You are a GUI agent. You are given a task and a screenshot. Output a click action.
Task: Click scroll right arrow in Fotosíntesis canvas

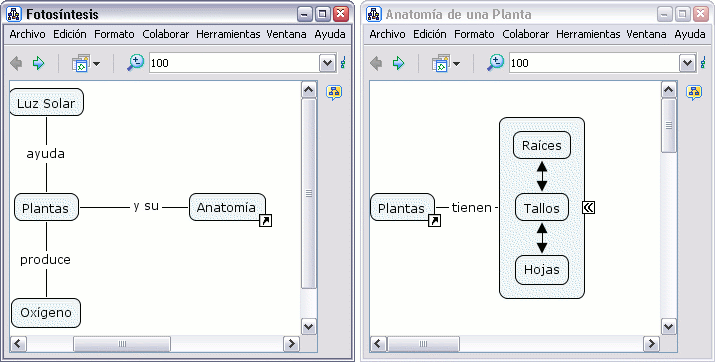[x=291, y=344]
